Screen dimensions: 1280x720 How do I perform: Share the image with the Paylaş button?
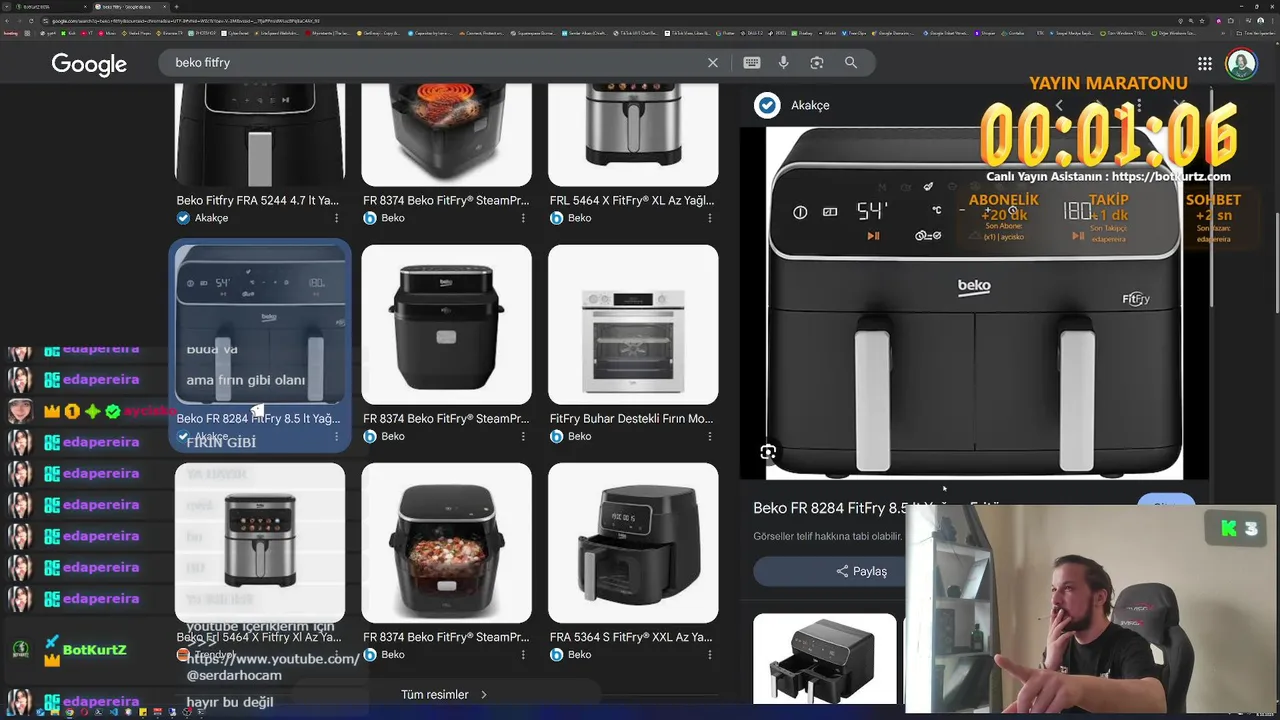click(x=862, y=571)
